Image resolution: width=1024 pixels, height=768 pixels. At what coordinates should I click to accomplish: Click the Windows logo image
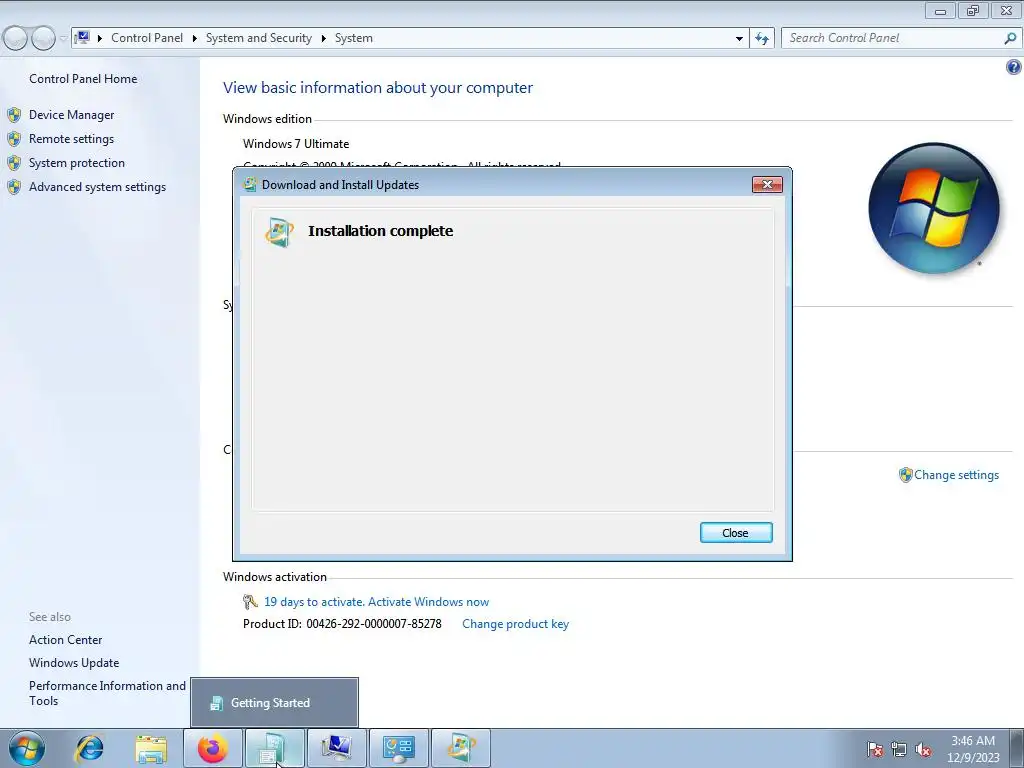click(x=934, y=208)
